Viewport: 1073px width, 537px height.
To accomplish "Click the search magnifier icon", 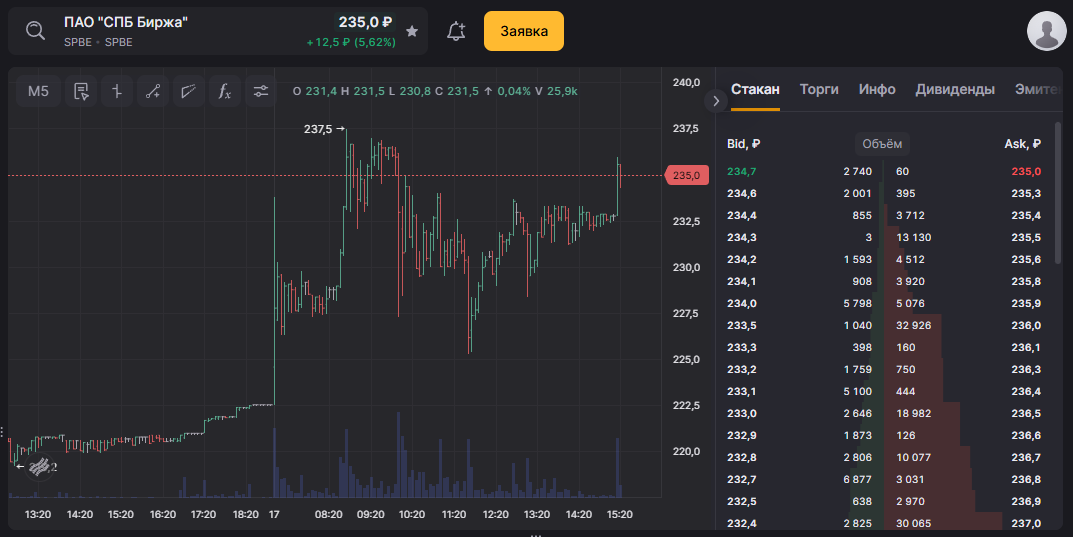I will 35,31.
